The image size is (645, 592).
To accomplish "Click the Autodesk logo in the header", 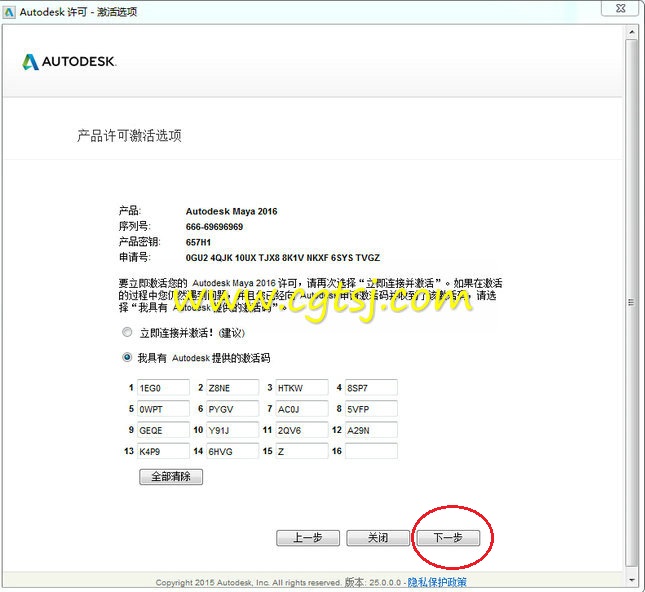I will click(x=69, y=62).
